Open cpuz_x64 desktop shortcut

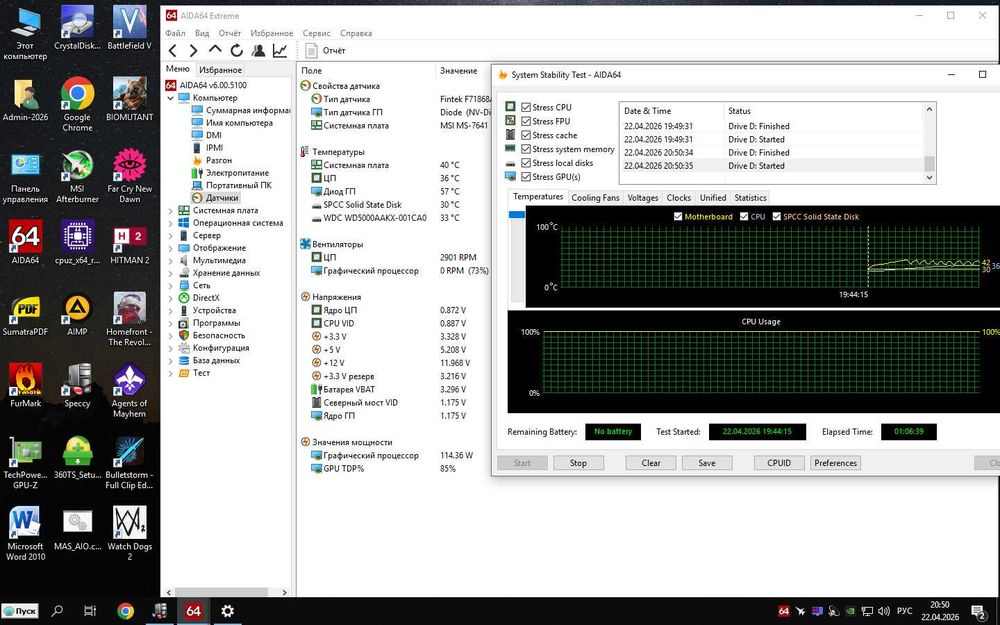click(x=77, y=242)
